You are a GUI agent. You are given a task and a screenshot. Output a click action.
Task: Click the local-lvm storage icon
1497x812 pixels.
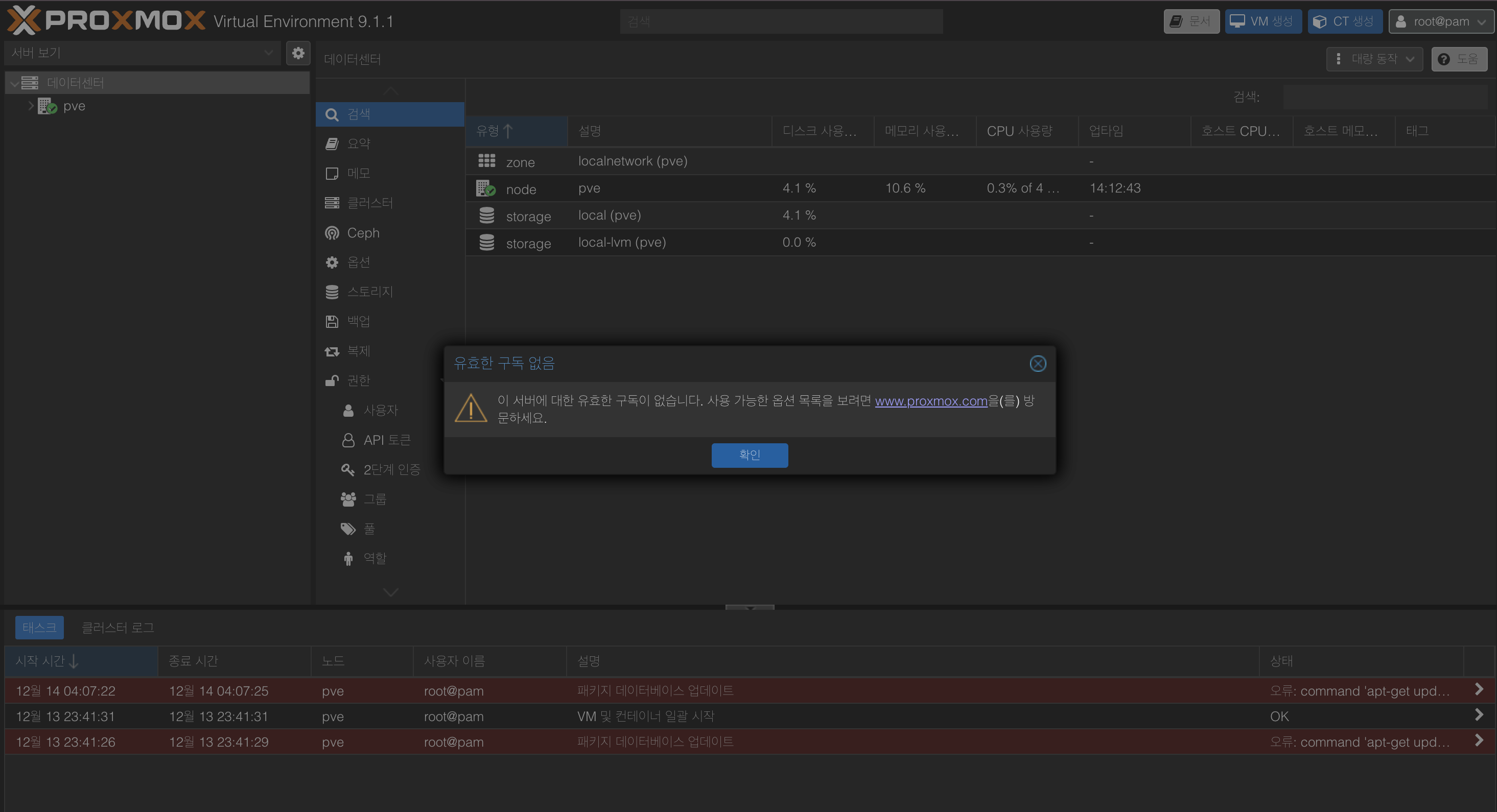click(x=486, y=243)
